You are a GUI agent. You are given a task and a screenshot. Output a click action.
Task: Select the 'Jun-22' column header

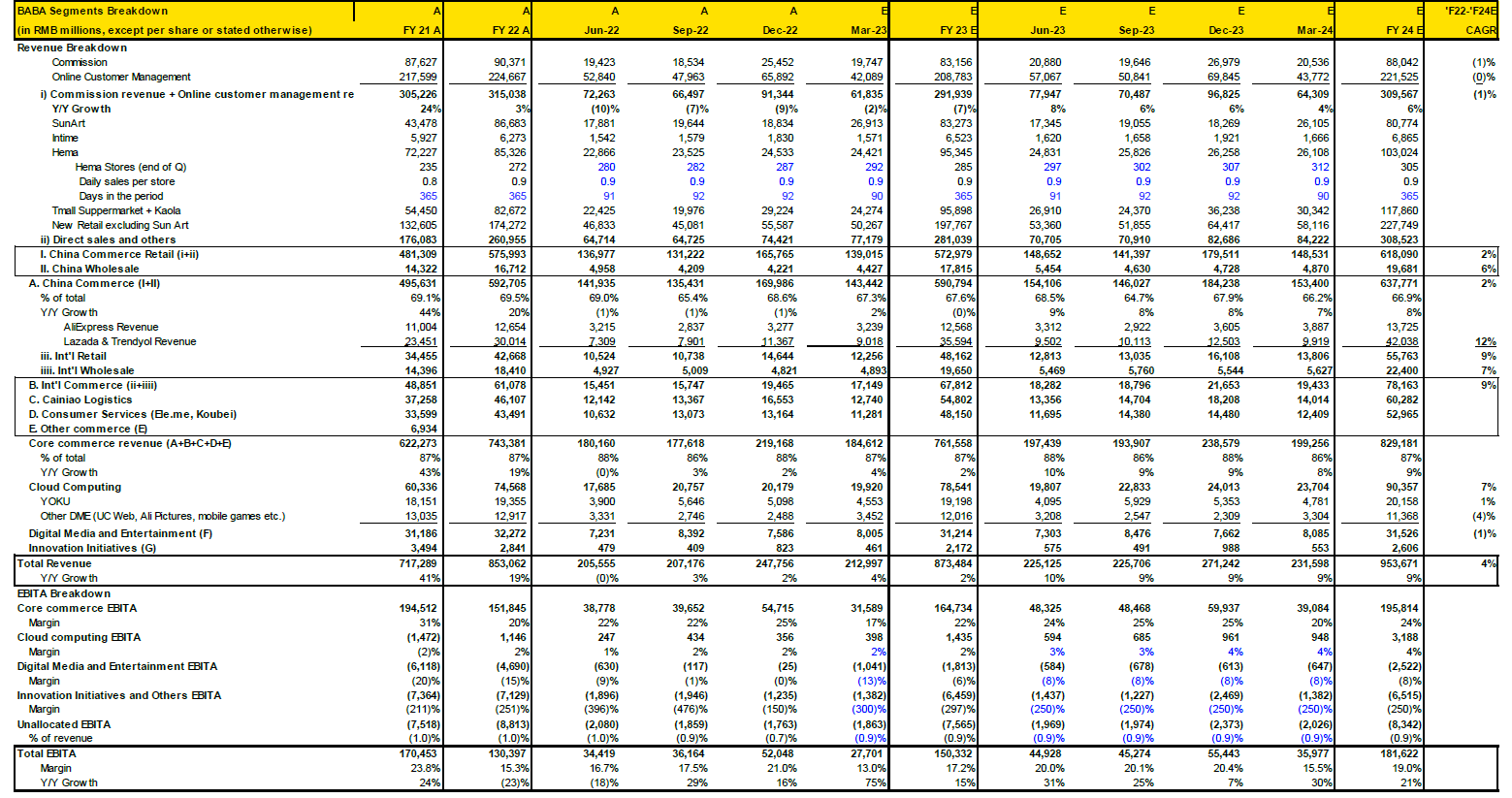point(601,30)
